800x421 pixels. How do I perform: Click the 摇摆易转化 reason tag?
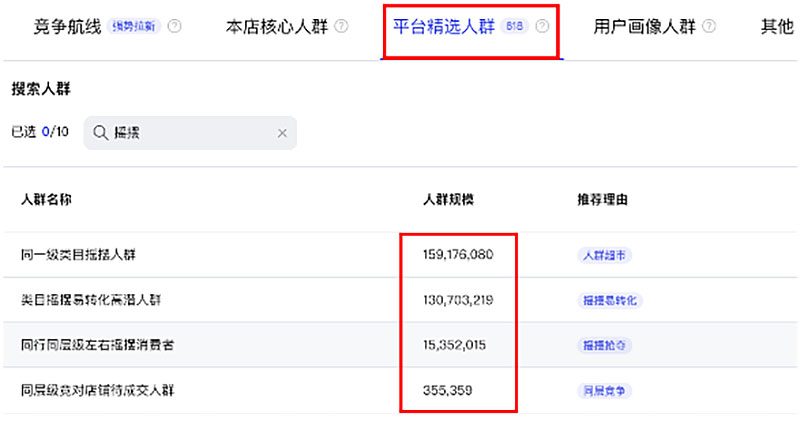tap(610, 301)
